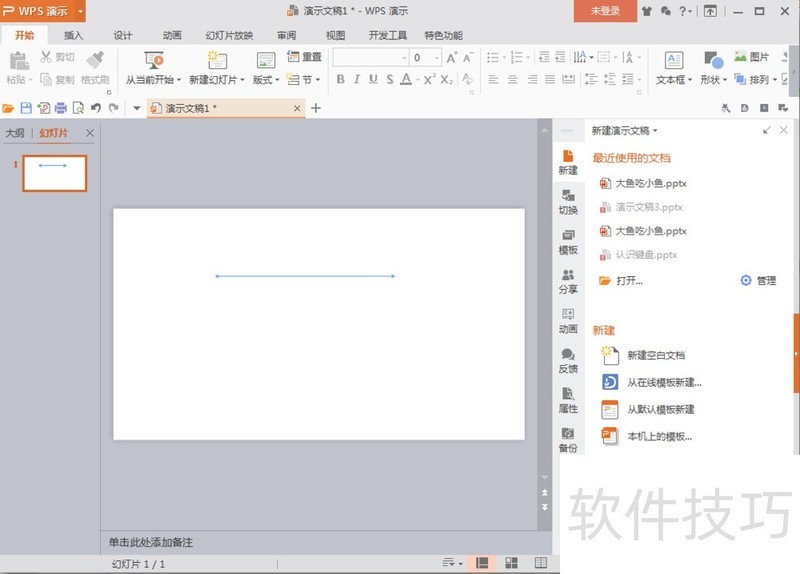Insert a picture via 图片
The height and width of the screenshot is (574, 800).
(x=752, y=57)
